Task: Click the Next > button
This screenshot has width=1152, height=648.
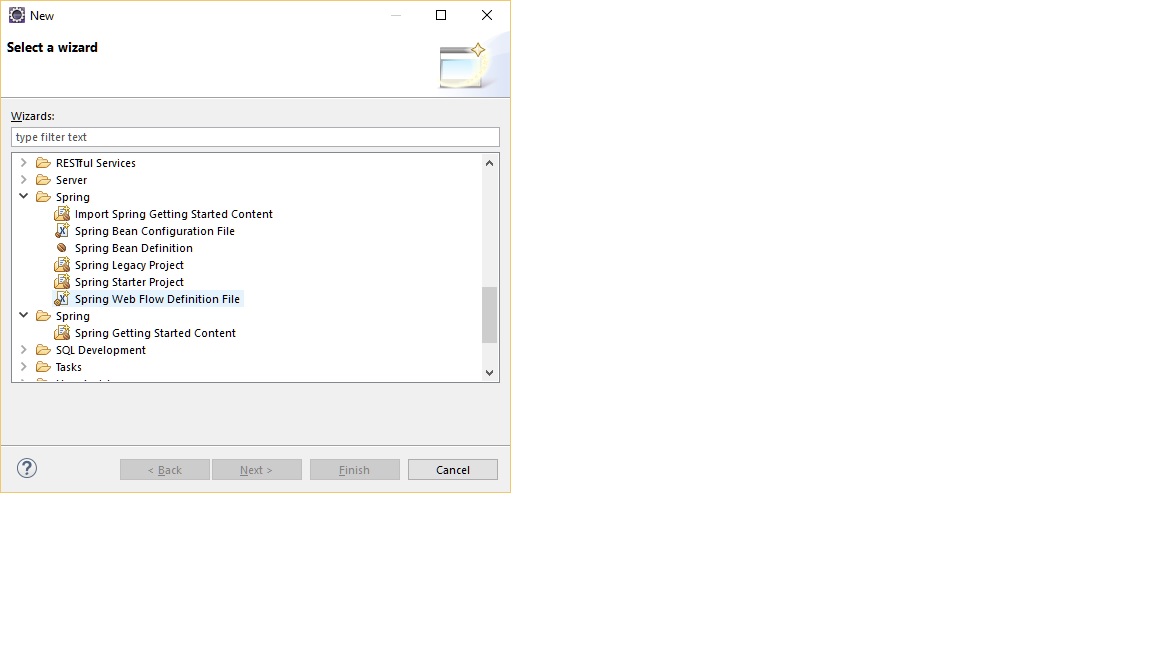Action: tap(256, 469)
